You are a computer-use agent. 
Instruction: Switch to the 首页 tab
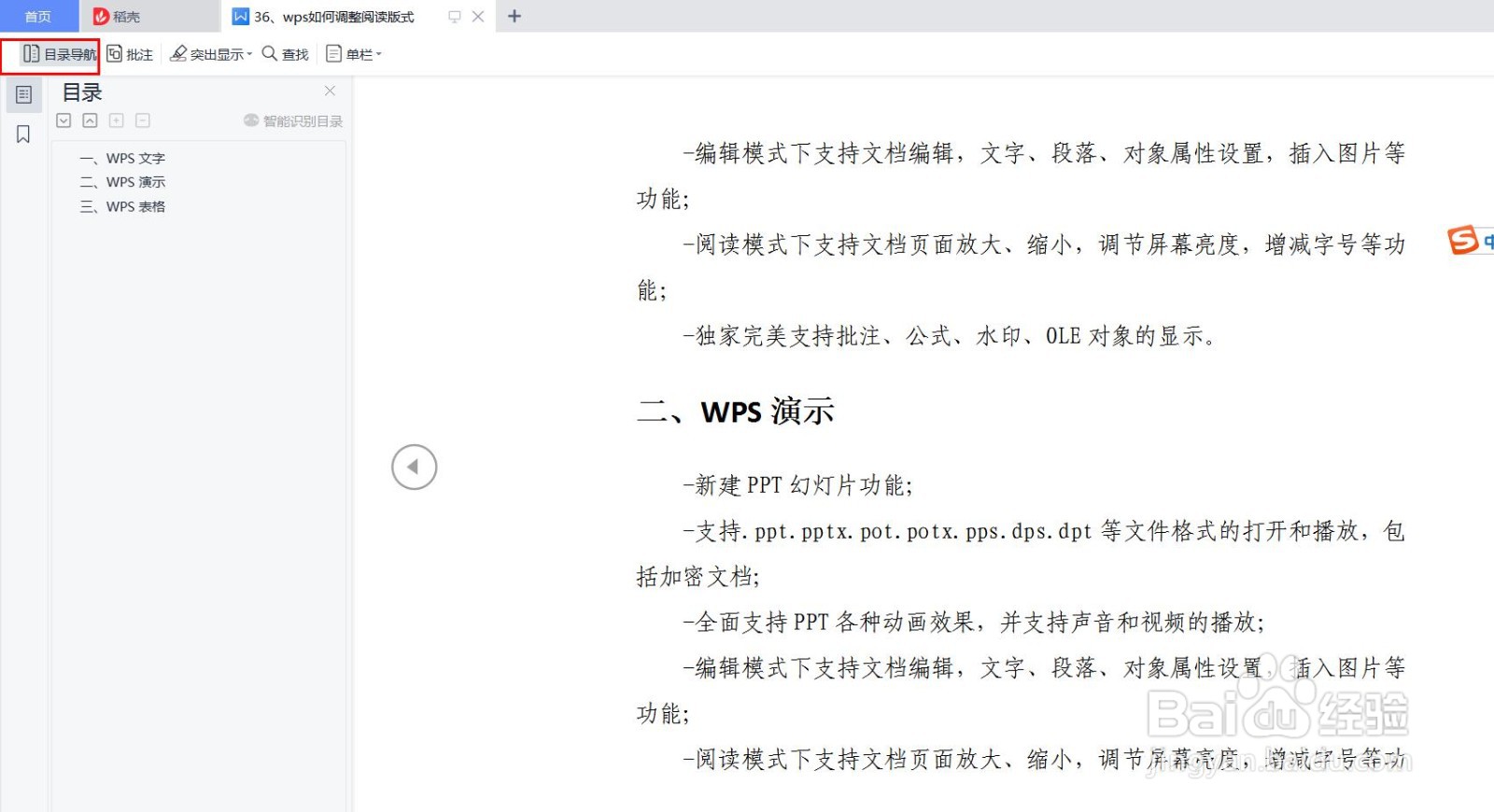click(x=38, y=16)
